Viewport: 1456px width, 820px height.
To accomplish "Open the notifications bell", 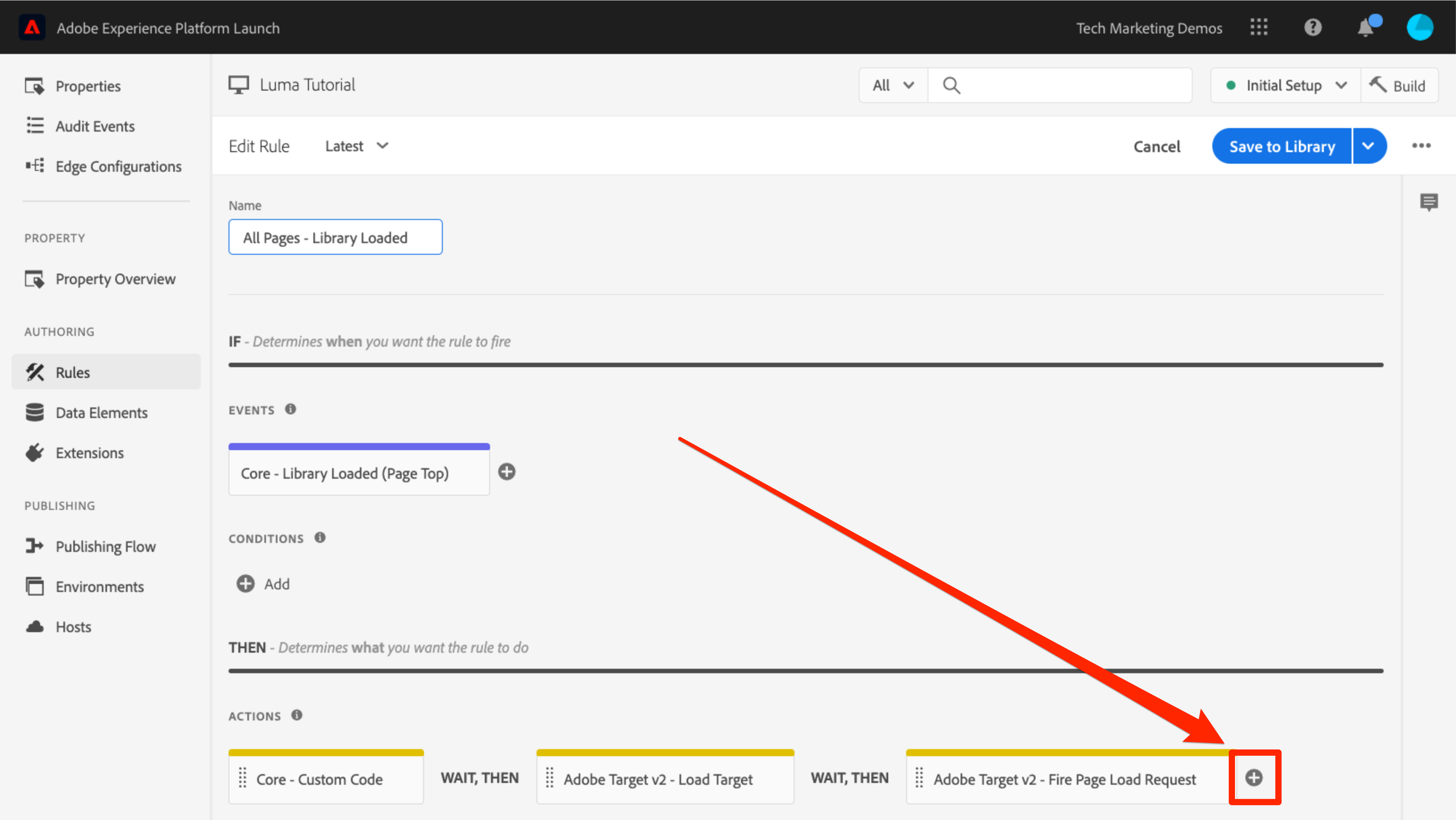I will (1365, 28).
